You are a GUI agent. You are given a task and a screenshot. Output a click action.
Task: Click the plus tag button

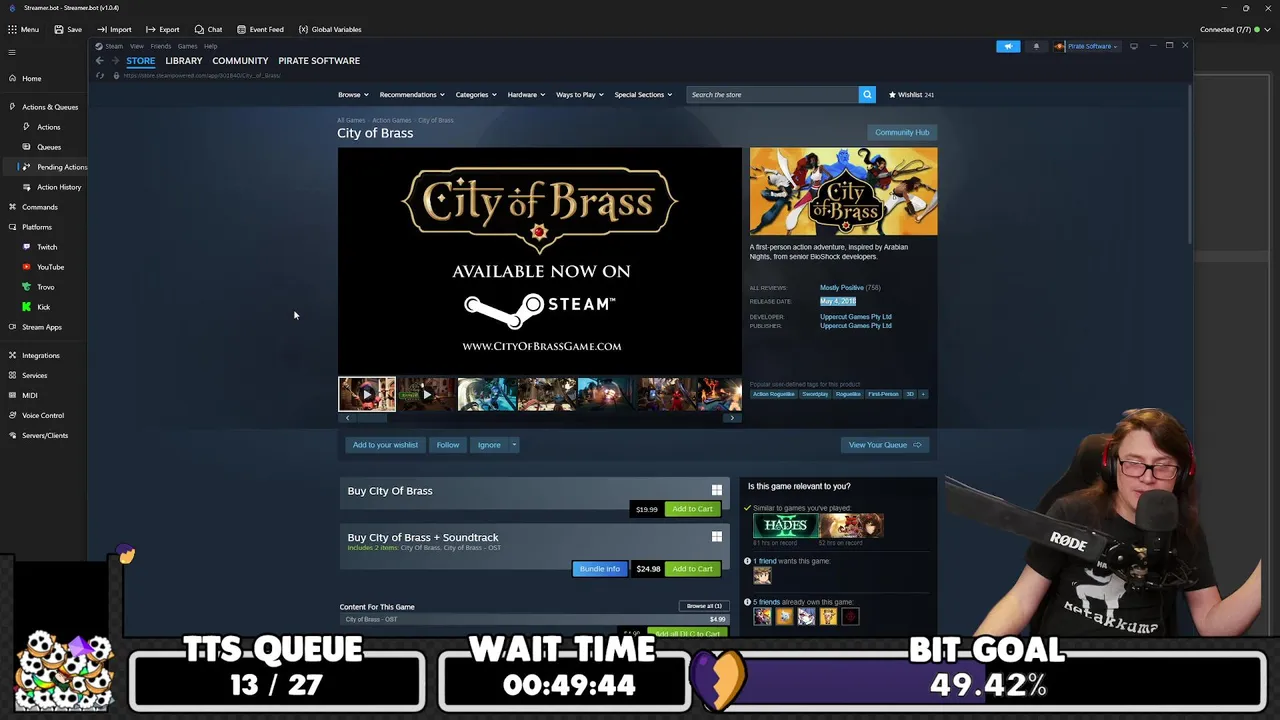point(923,394)
